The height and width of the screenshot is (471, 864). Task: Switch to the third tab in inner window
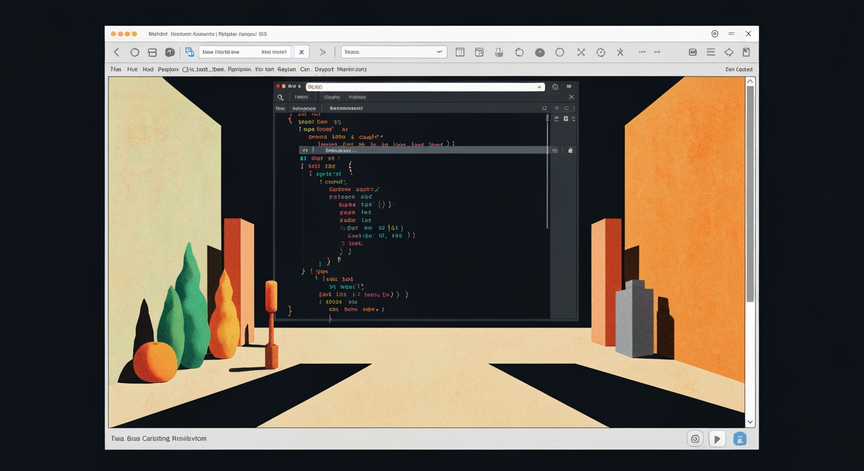pos(357,97)
